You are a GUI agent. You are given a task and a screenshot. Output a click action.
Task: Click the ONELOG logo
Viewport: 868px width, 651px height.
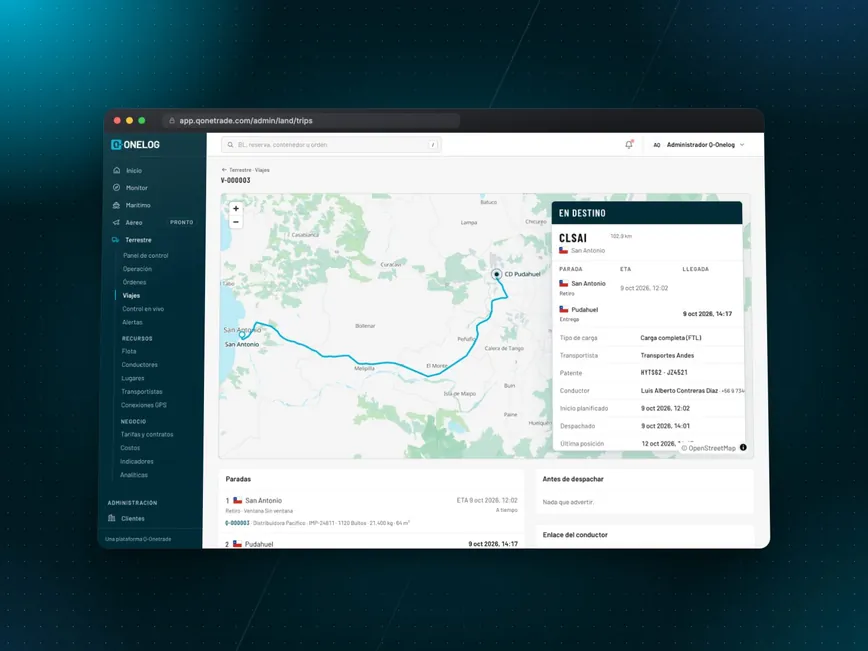[136, 144]
